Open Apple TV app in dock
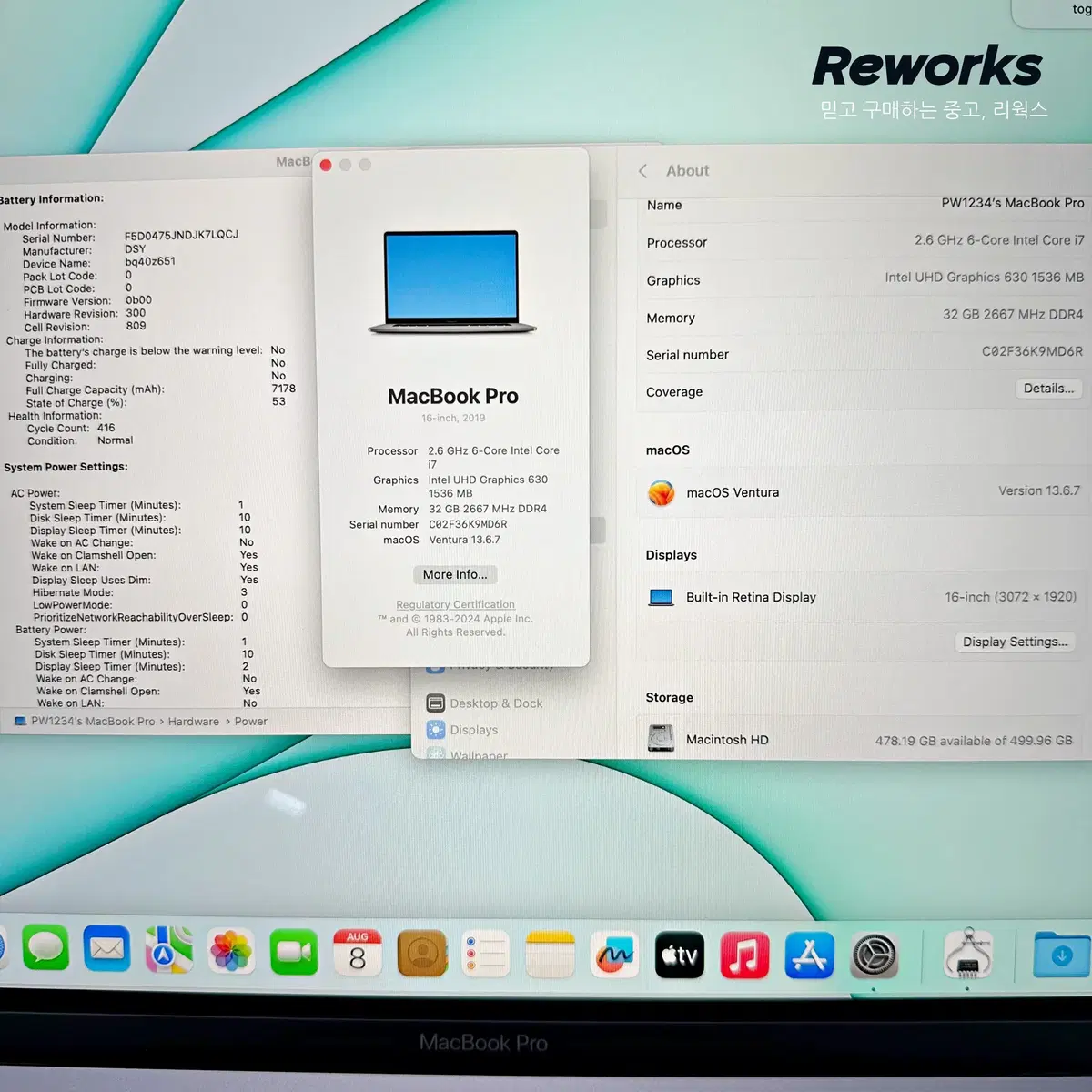This screenshot has height=1092, width=1092. [680, 955]
